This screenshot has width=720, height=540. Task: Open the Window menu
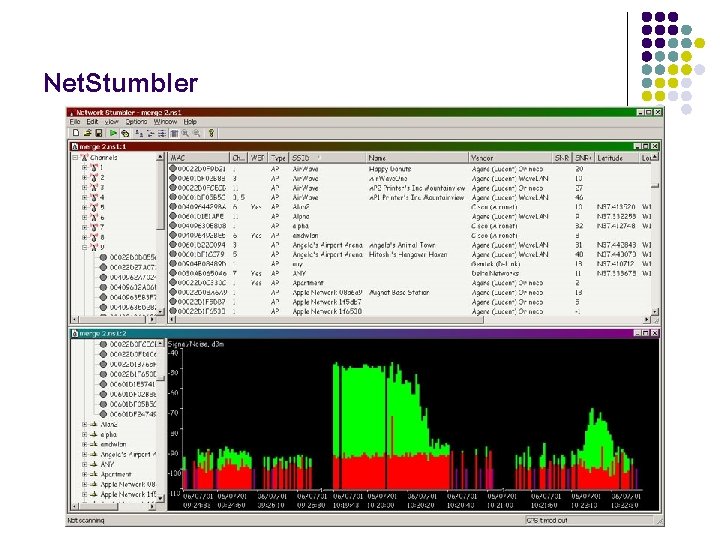(x=165, y=122)
